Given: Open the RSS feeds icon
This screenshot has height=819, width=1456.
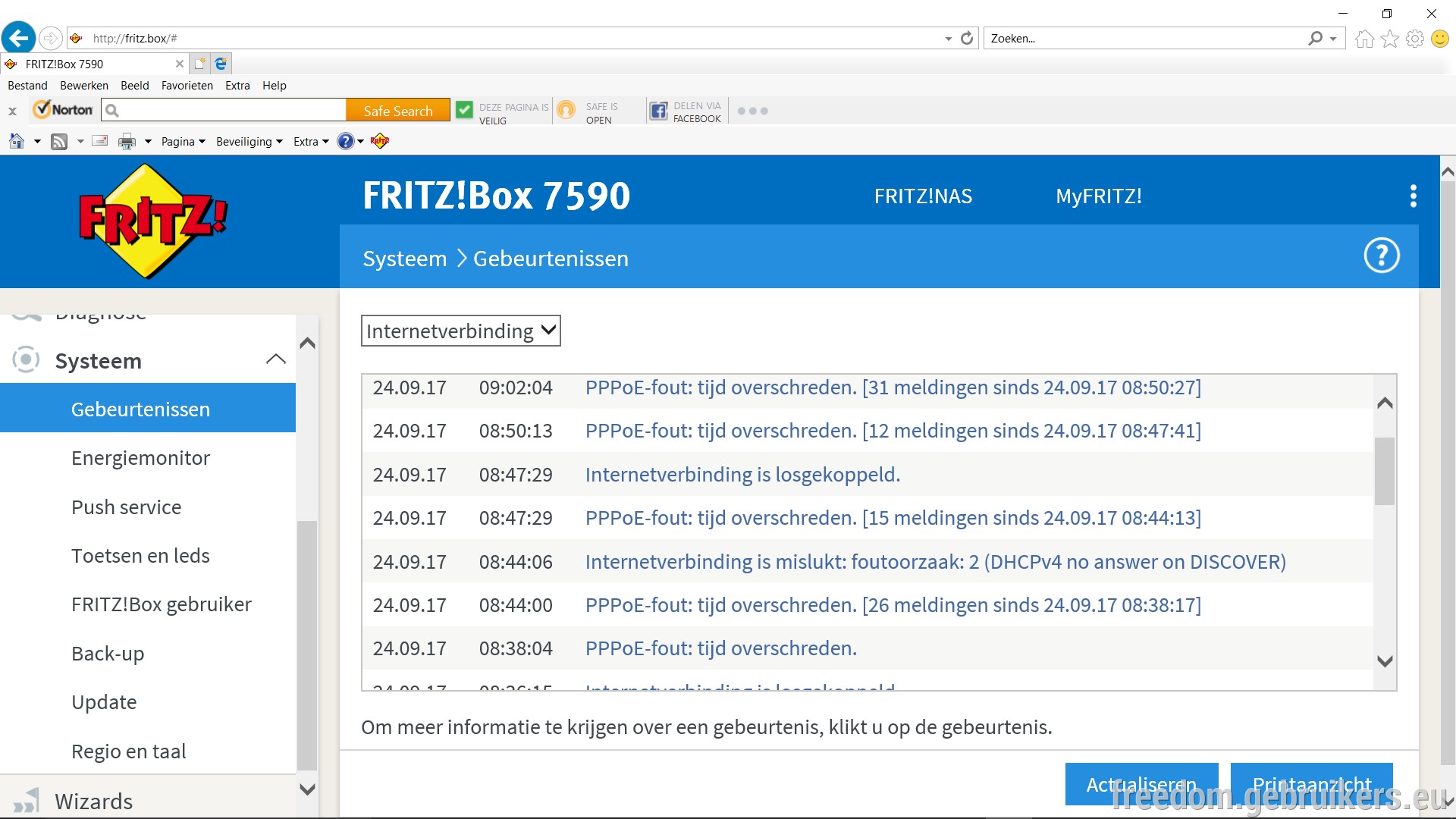Looking at the screenshot, I should tap(59, 141).
